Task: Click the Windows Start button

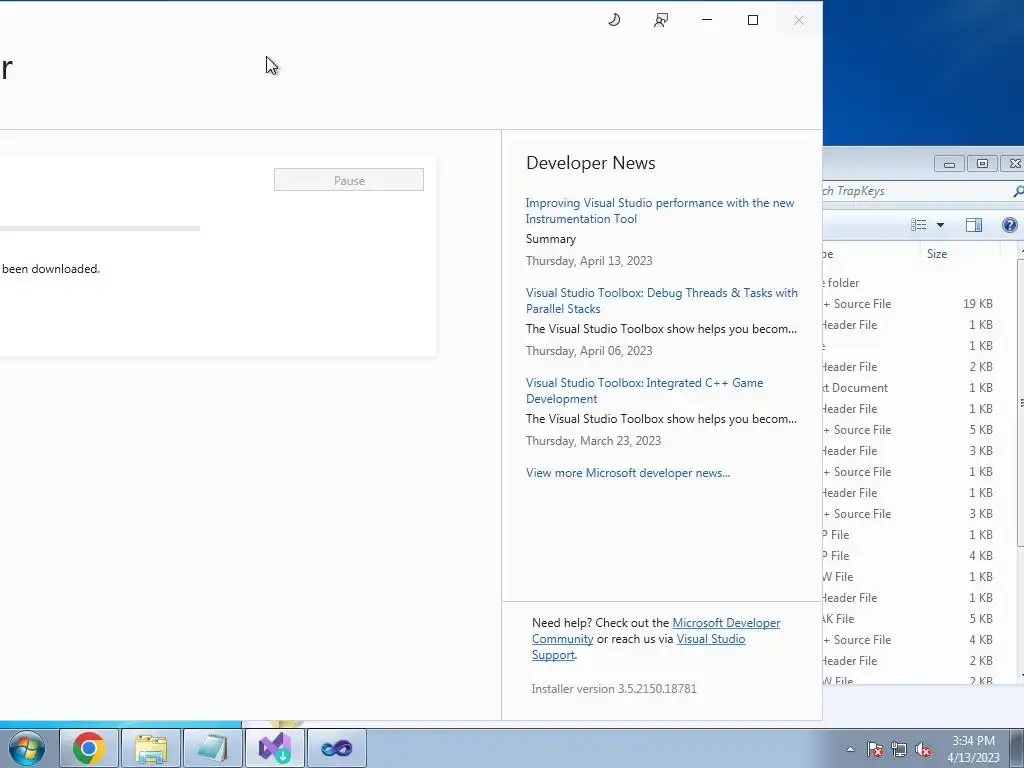Action: tap(26, 748)
